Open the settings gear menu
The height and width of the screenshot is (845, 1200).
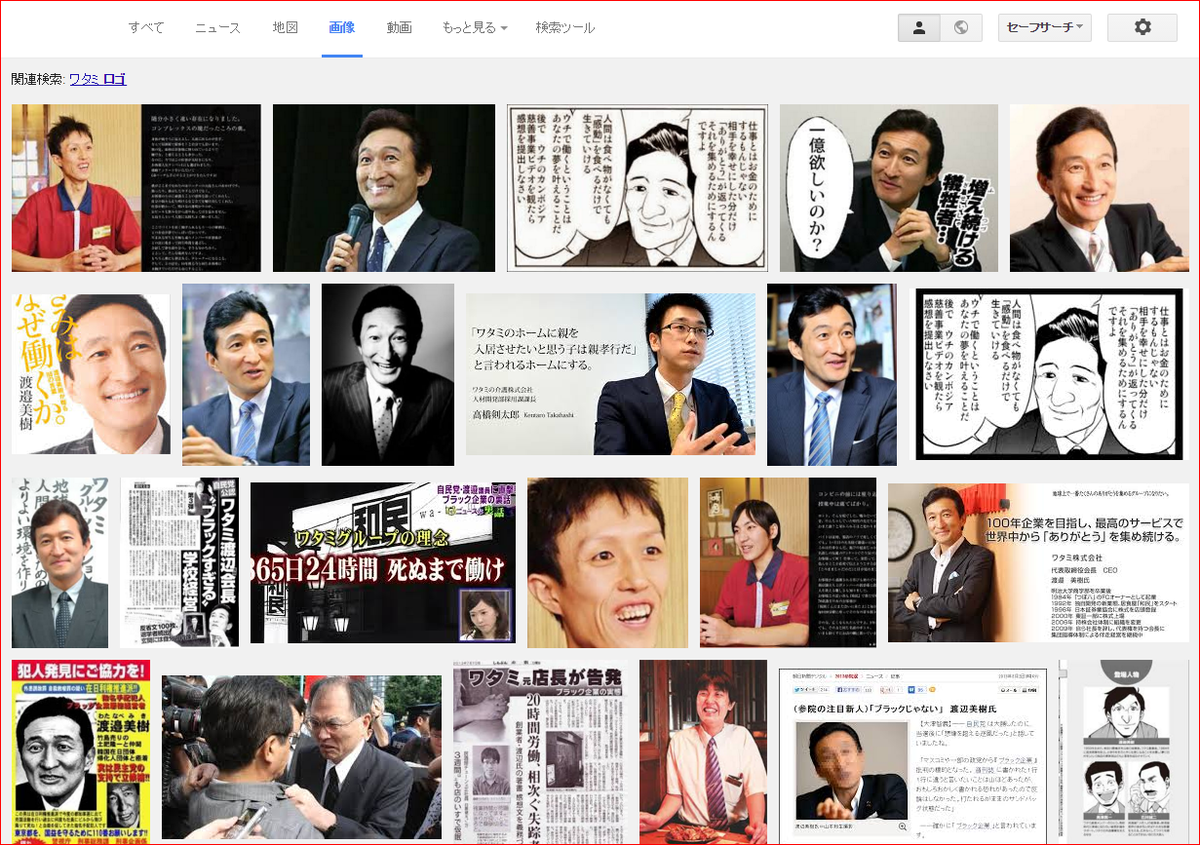point(1142,28)
